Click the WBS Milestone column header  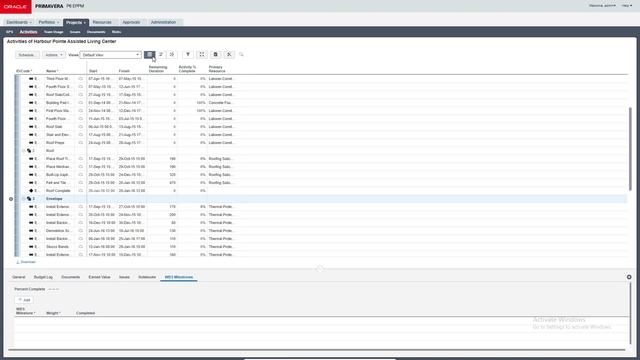pos(25,311)
